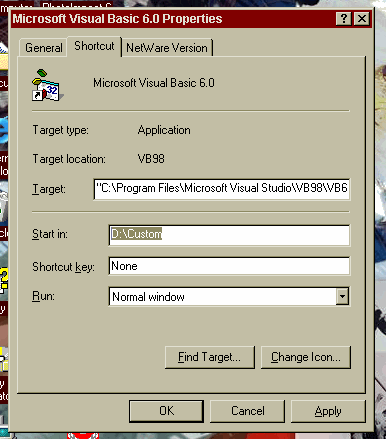Click the dialog title bar text
386x439 pixels.
click(x=117, y=19)
